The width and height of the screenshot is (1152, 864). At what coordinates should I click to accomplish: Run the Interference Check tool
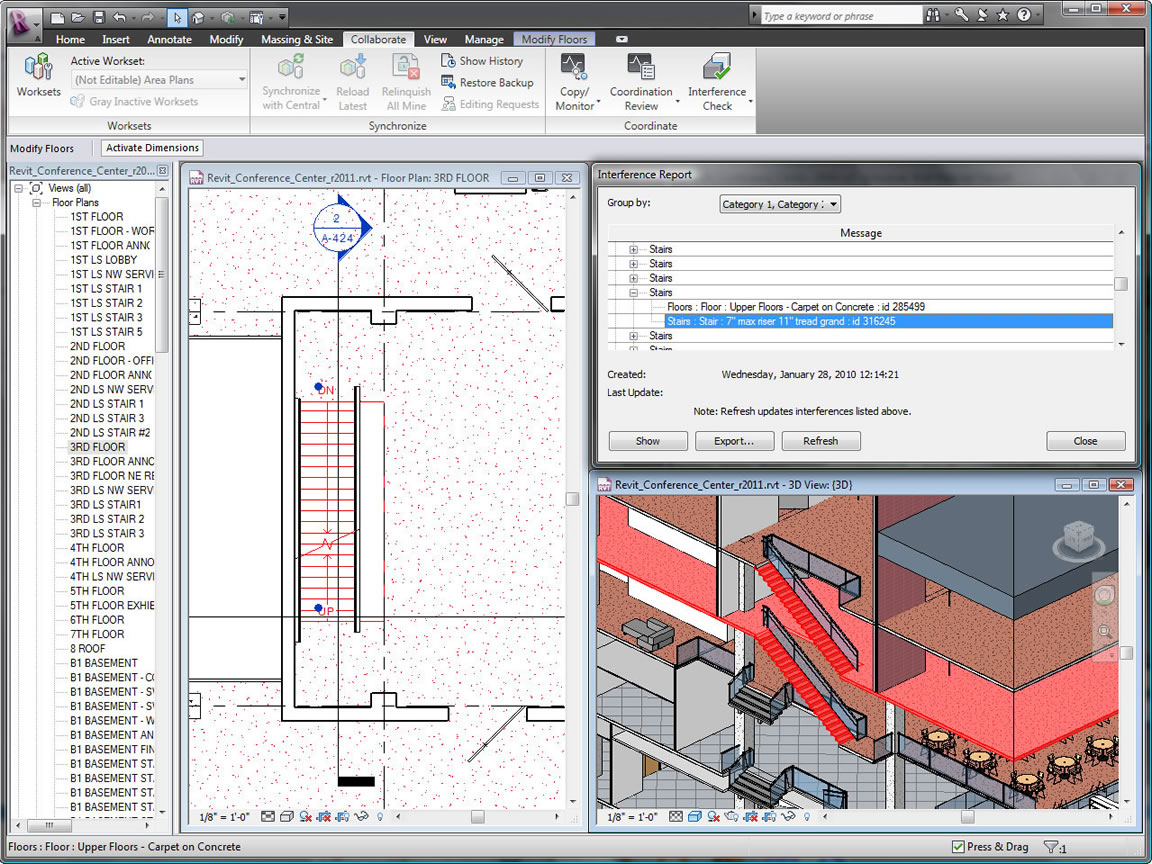click(x=717, y=80)
